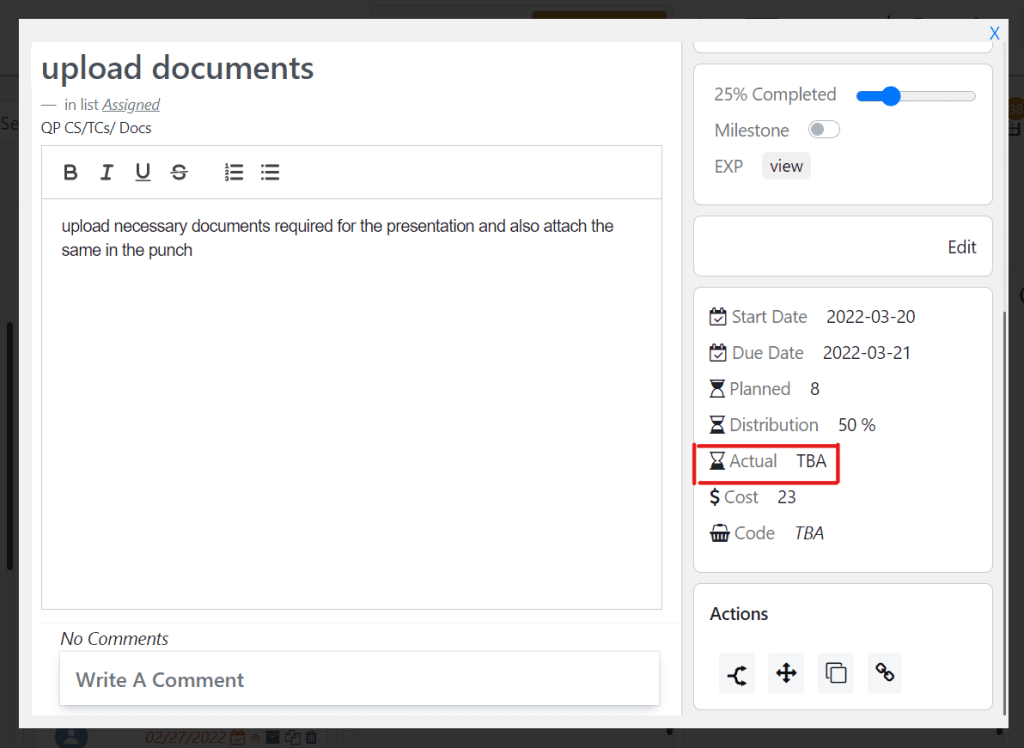Click the Planned hourglass icon
The width and height of the screenshot is (1024, 748).
pos(717,389)
